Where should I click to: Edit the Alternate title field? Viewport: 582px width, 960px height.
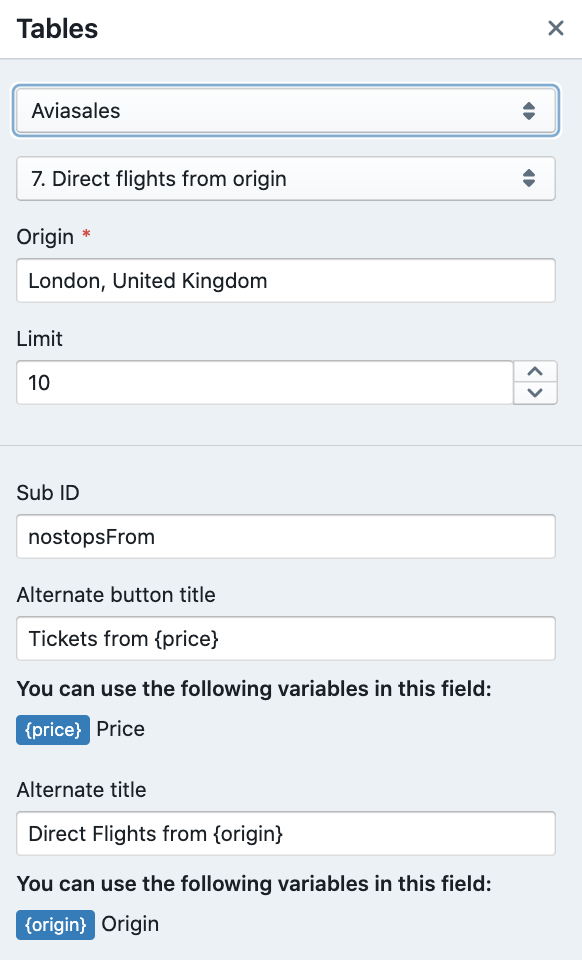pyautogui.click(x=286, y=833)
